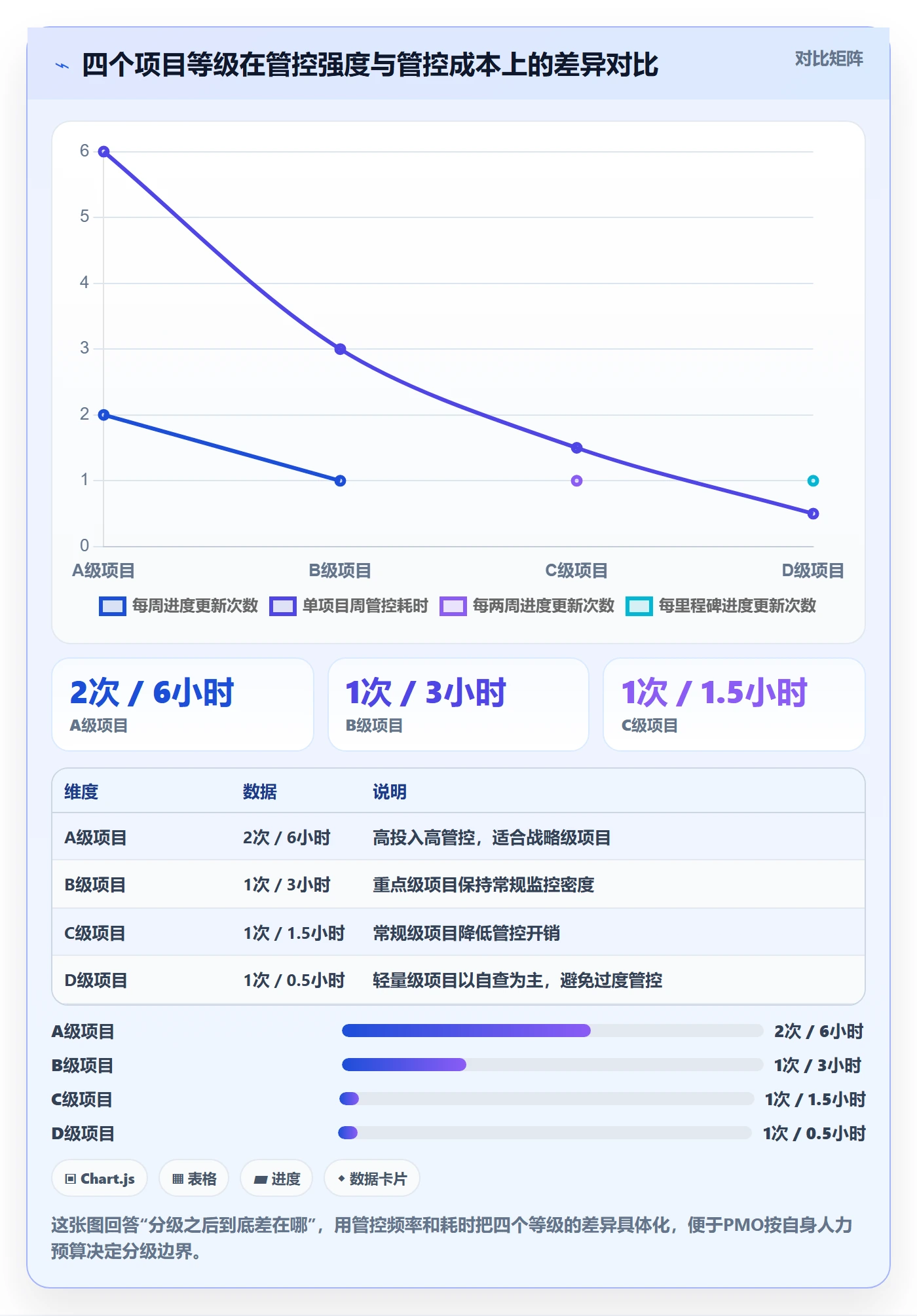Click the table cell 1次 / 0.5小时
The image size is (917, 1316).
tap(294, 980)
